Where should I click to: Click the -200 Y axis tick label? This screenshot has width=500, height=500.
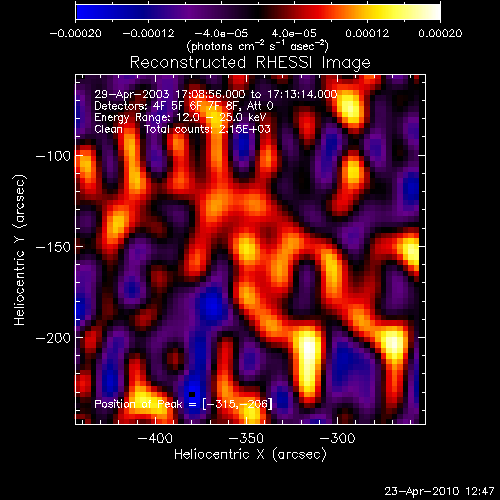(53, 338)
